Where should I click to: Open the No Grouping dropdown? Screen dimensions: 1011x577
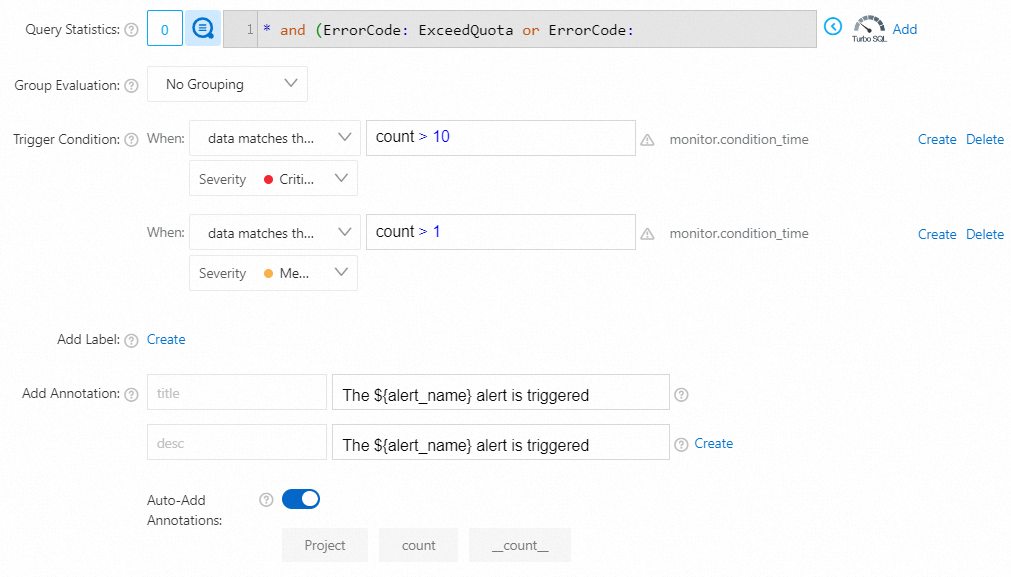pyautogui.click(x=227, y=85)
